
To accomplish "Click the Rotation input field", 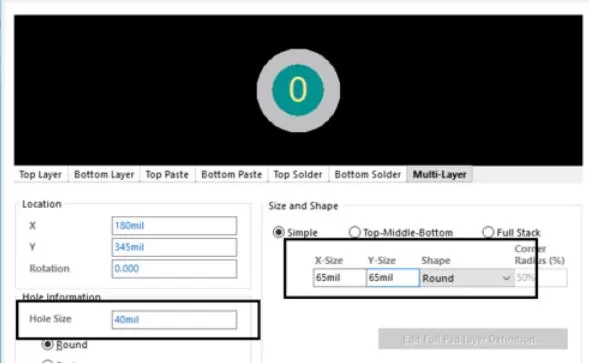I will click(174, 269).
